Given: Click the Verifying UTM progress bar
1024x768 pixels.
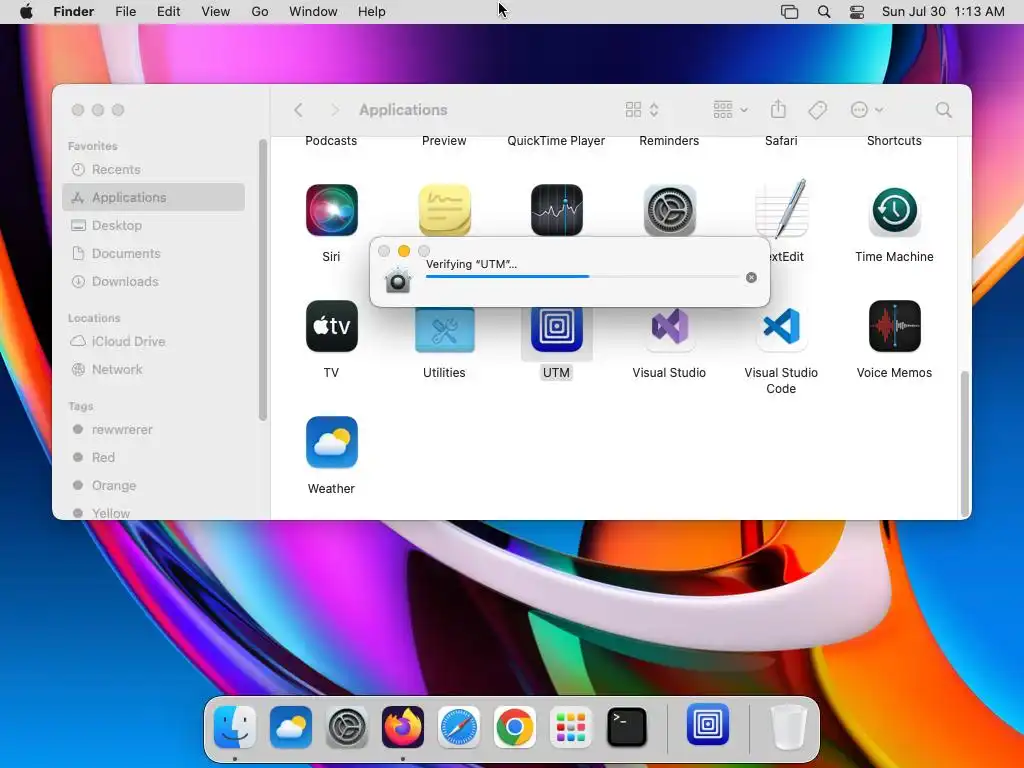Looking at the screenshot, I should pyautogui.click(x=583, y=276).
